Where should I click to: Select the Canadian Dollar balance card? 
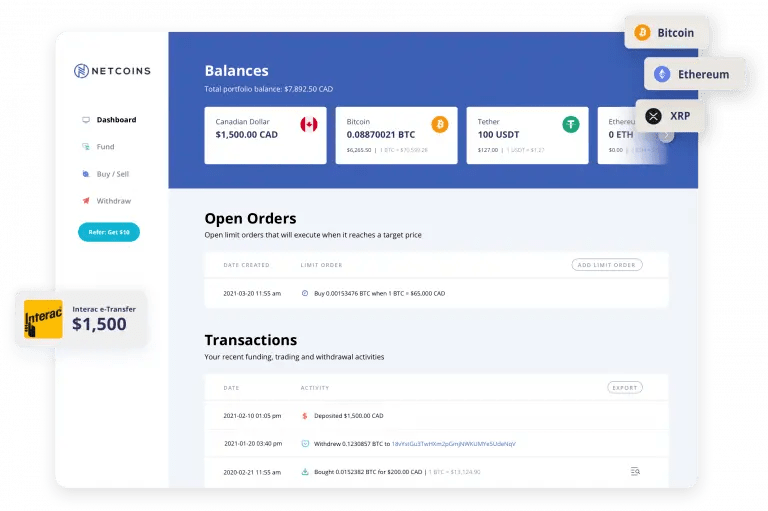click(x=265, y=135)
